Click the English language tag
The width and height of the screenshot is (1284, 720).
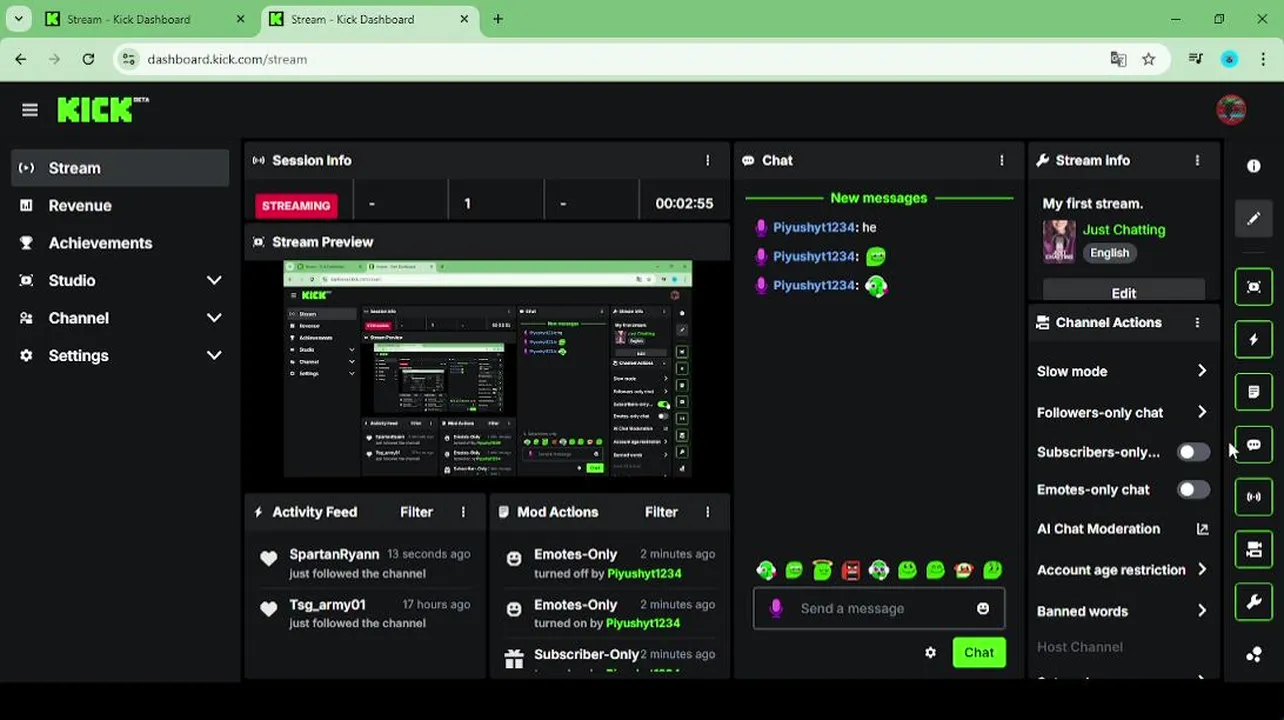click(x=1109, y=253)
